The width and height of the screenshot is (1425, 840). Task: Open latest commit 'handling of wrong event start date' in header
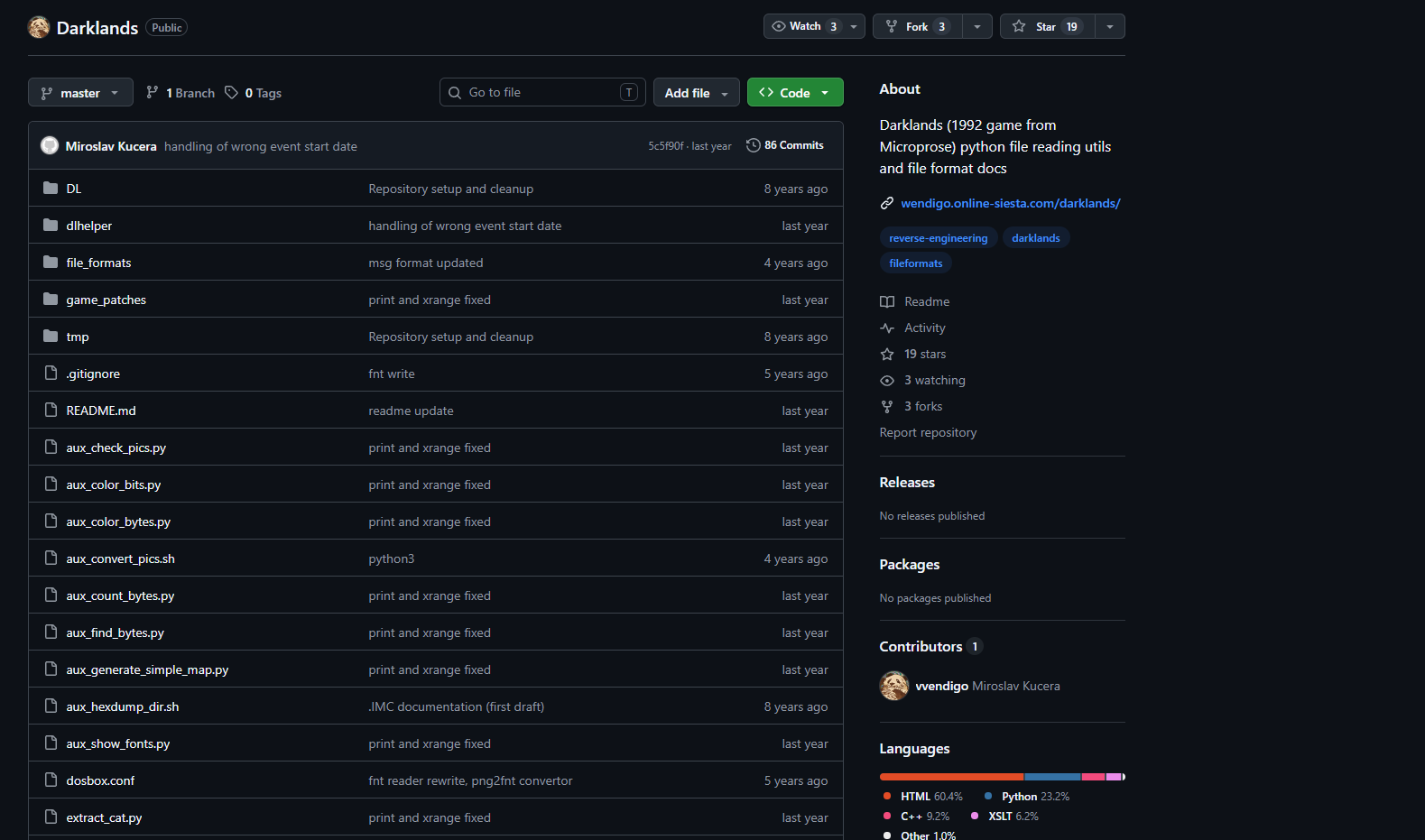(x=261, y=146)
